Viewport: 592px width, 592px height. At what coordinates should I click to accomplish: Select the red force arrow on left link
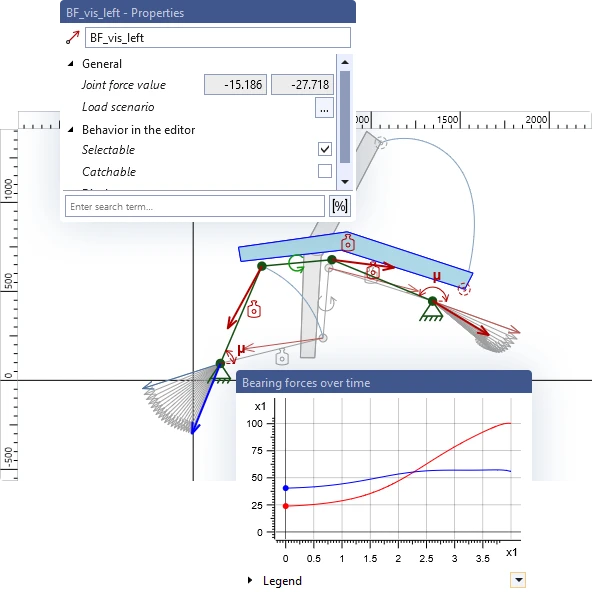pyautogui.click(x=245, y=298)
